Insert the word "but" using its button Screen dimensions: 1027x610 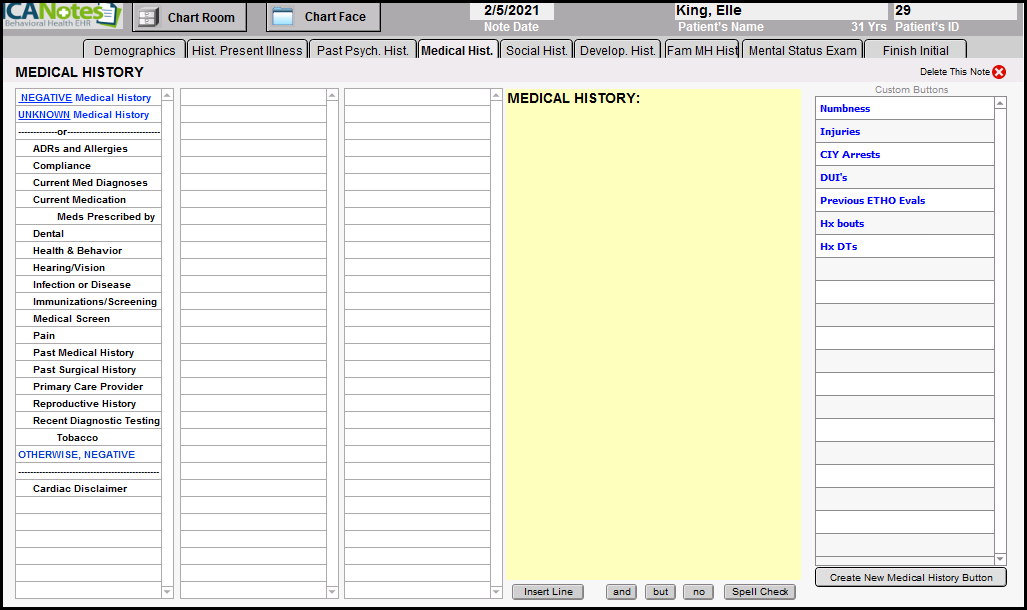660,592
